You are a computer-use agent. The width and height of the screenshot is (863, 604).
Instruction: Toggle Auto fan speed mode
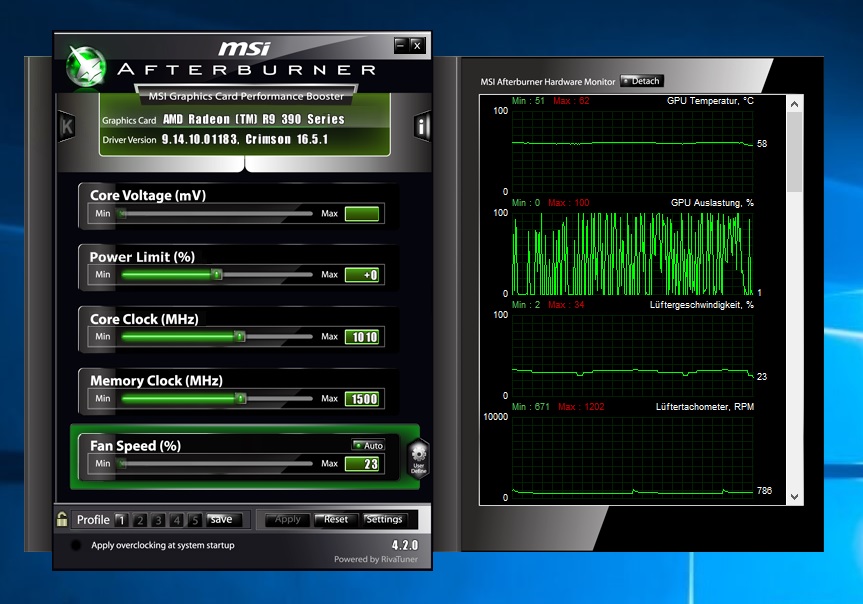368,445
